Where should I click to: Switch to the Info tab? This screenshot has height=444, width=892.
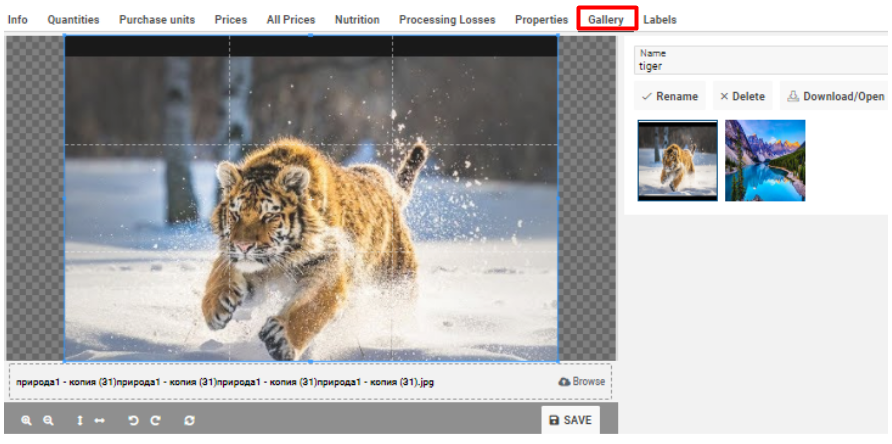[18, 20]
